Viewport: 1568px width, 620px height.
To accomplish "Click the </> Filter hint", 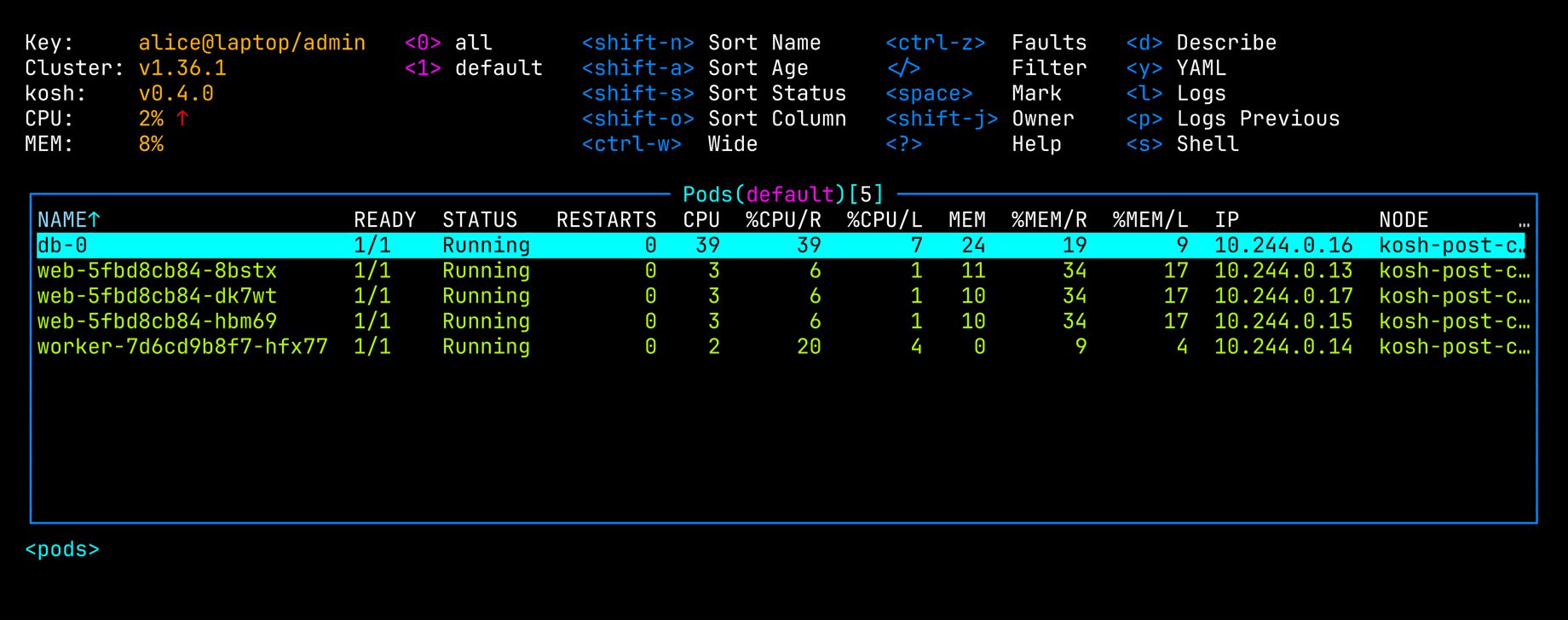I will click(986, 68).
